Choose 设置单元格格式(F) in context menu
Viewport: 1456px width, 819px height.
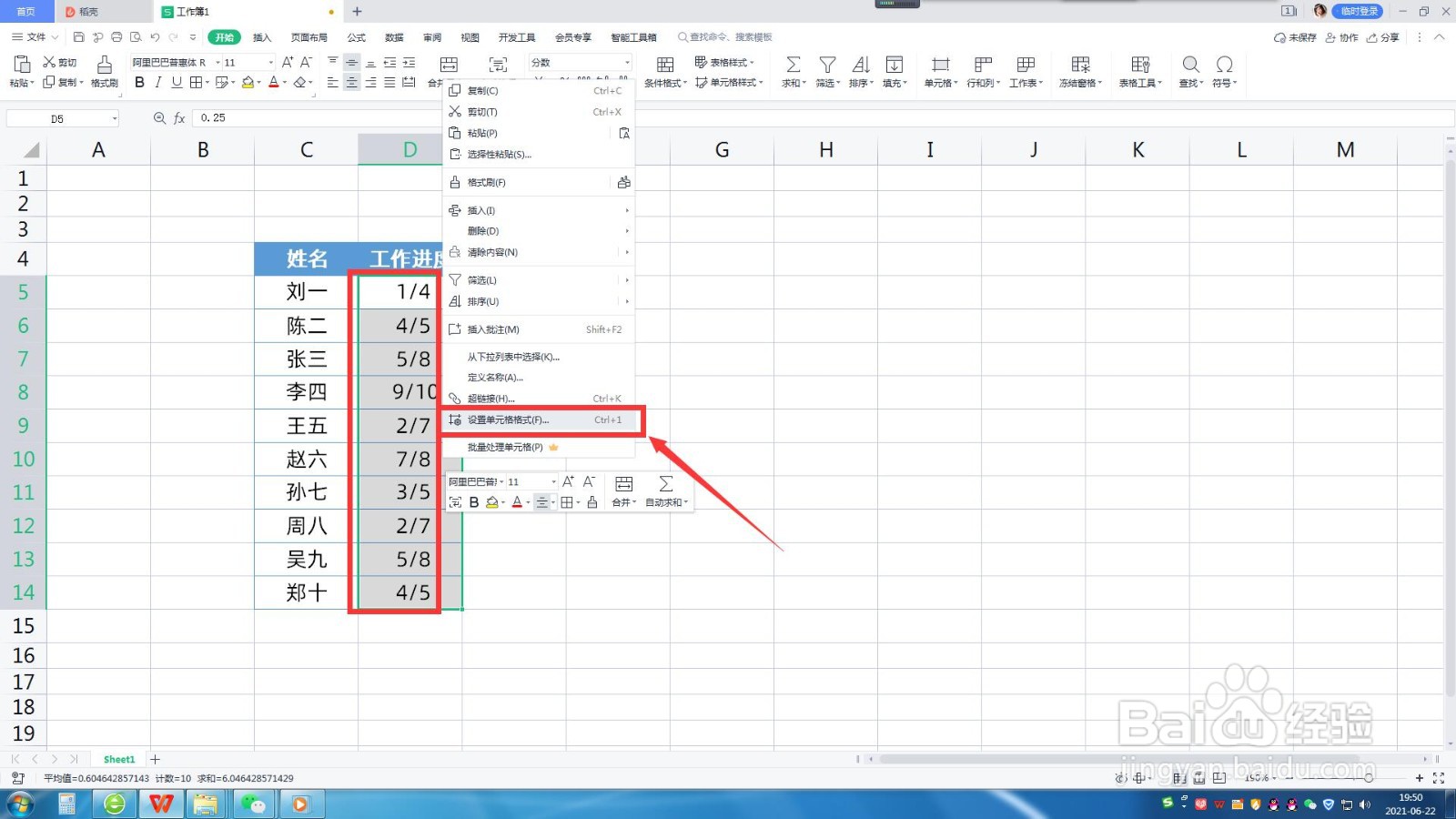[x=538, y=420]
